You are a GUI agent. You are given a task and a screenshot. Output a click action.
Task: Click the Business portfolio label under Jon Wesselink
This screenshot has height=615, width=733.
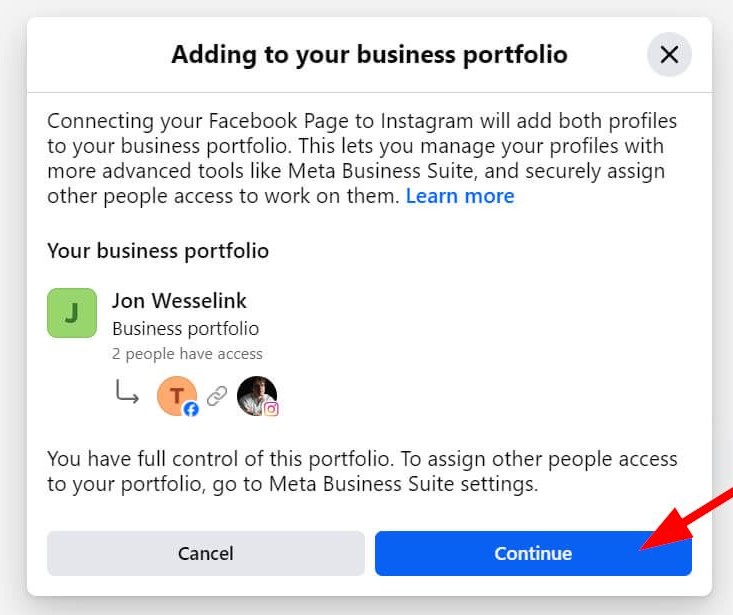[185, 328]
